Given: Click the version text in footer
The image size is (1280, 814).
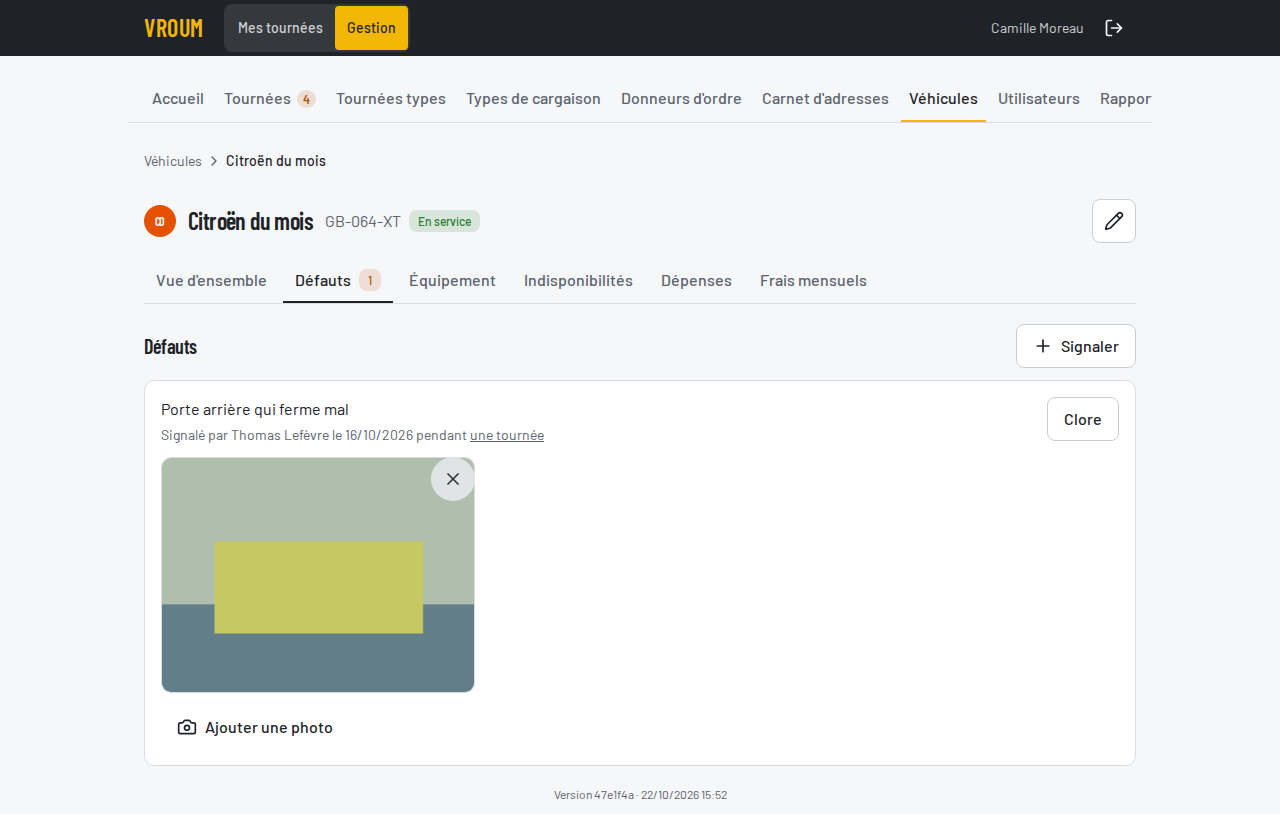Looking at the screenshot, I should pyautogui.click(x=640, y=795).
